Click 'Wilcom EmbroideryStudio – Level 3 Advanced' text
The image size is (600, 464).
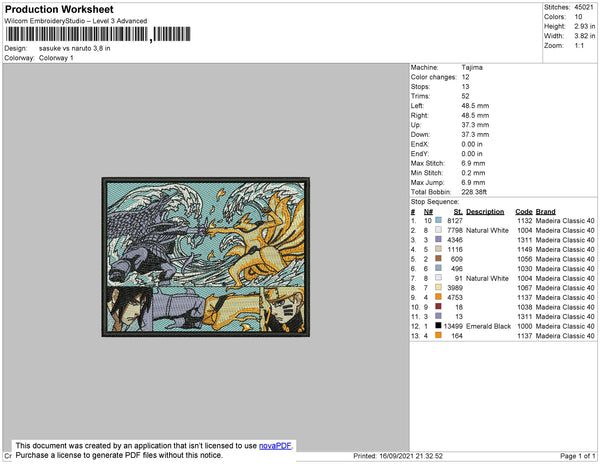click(x=76, y=21)
